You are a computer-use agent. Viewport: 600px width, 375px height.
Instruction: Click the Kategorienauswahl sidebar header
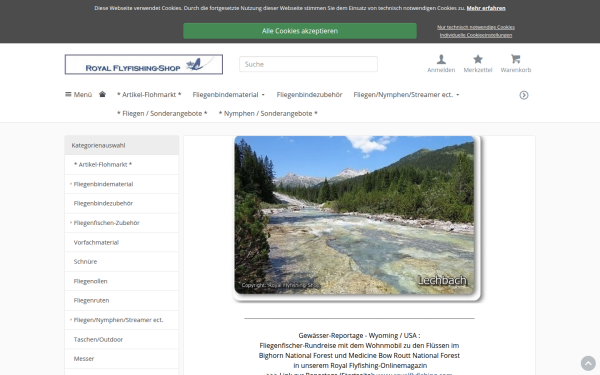122,145
